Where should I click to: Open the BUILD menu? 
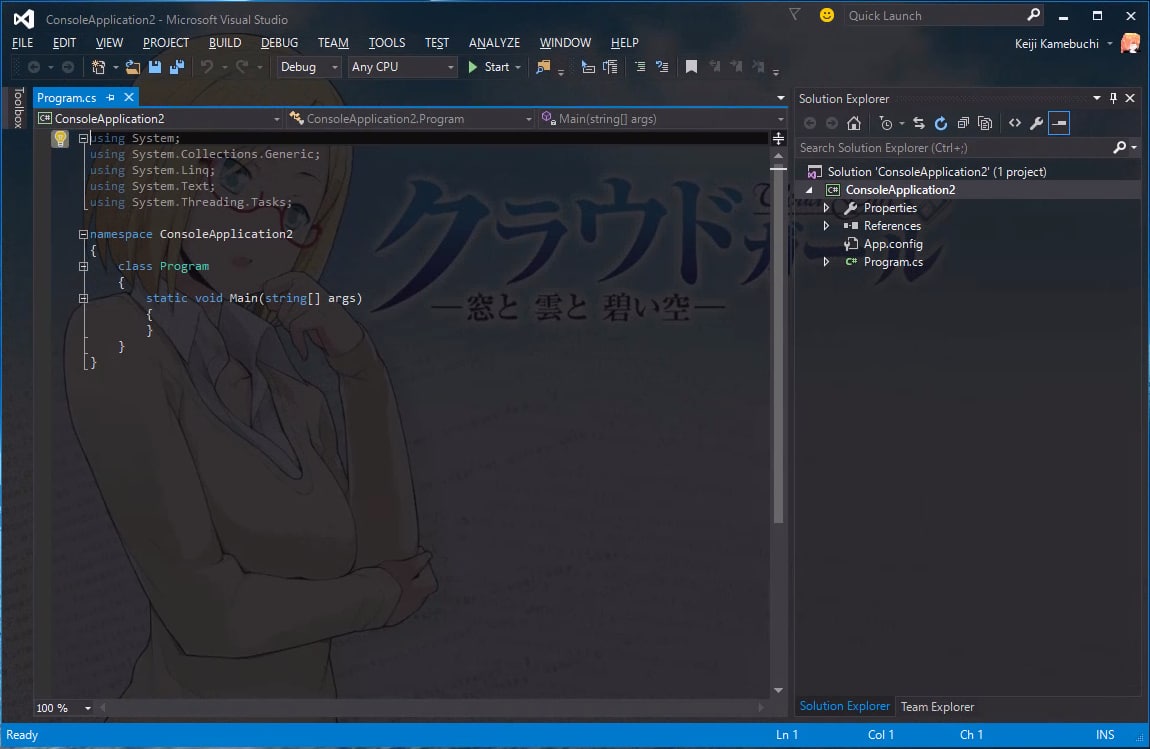coord(224,43)
